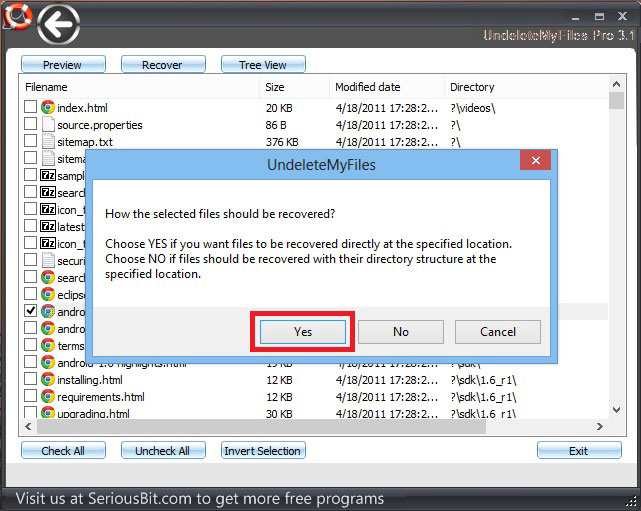Click Chrome icon beside index.html

pyautogui.click(x=48, y=108)
